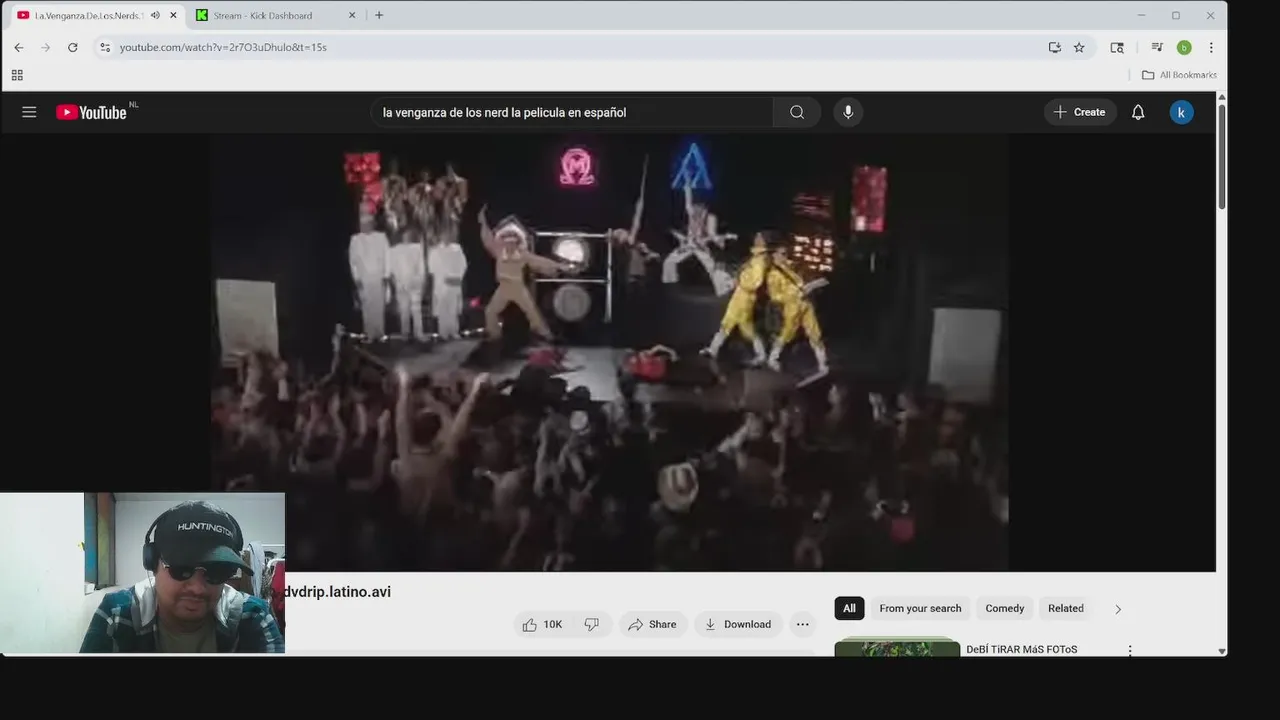This screenshot has height=720, width=1280.
Task: Reload the current page
Action: coord(72,47)
